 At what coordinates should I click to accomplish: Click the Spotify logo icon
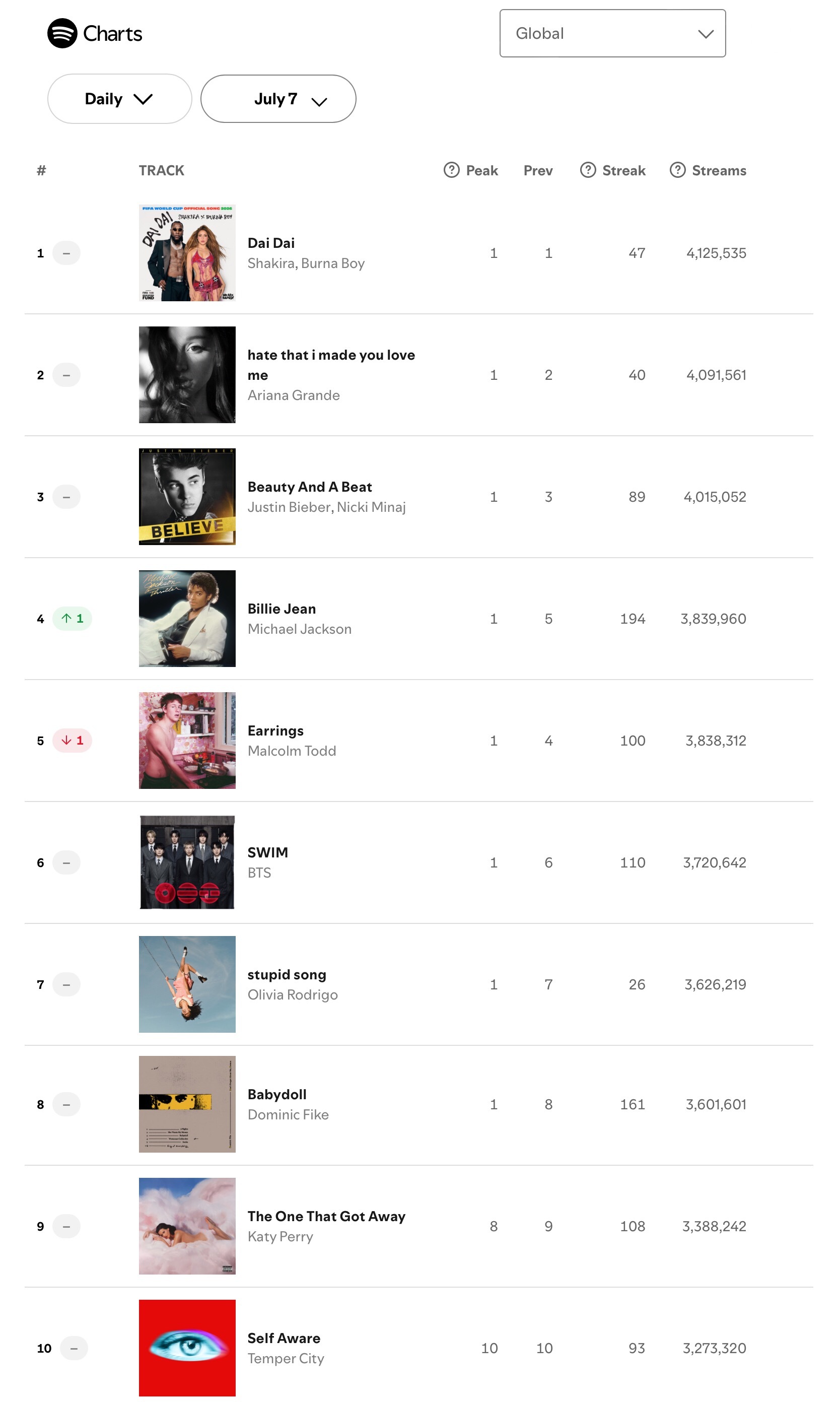point(62,33)
